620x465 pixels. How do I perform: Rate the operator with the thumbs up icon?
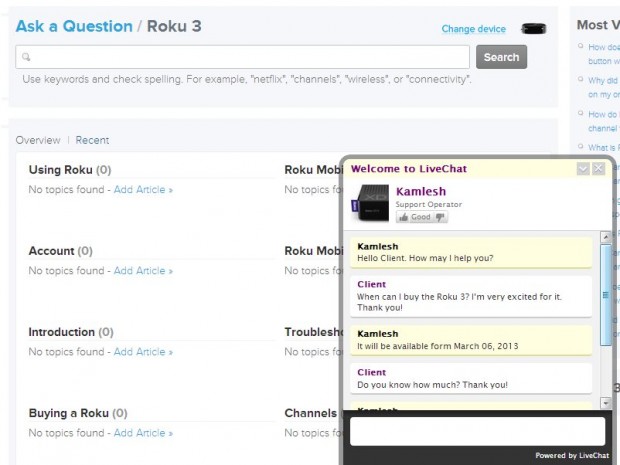[x=403, y=217]
